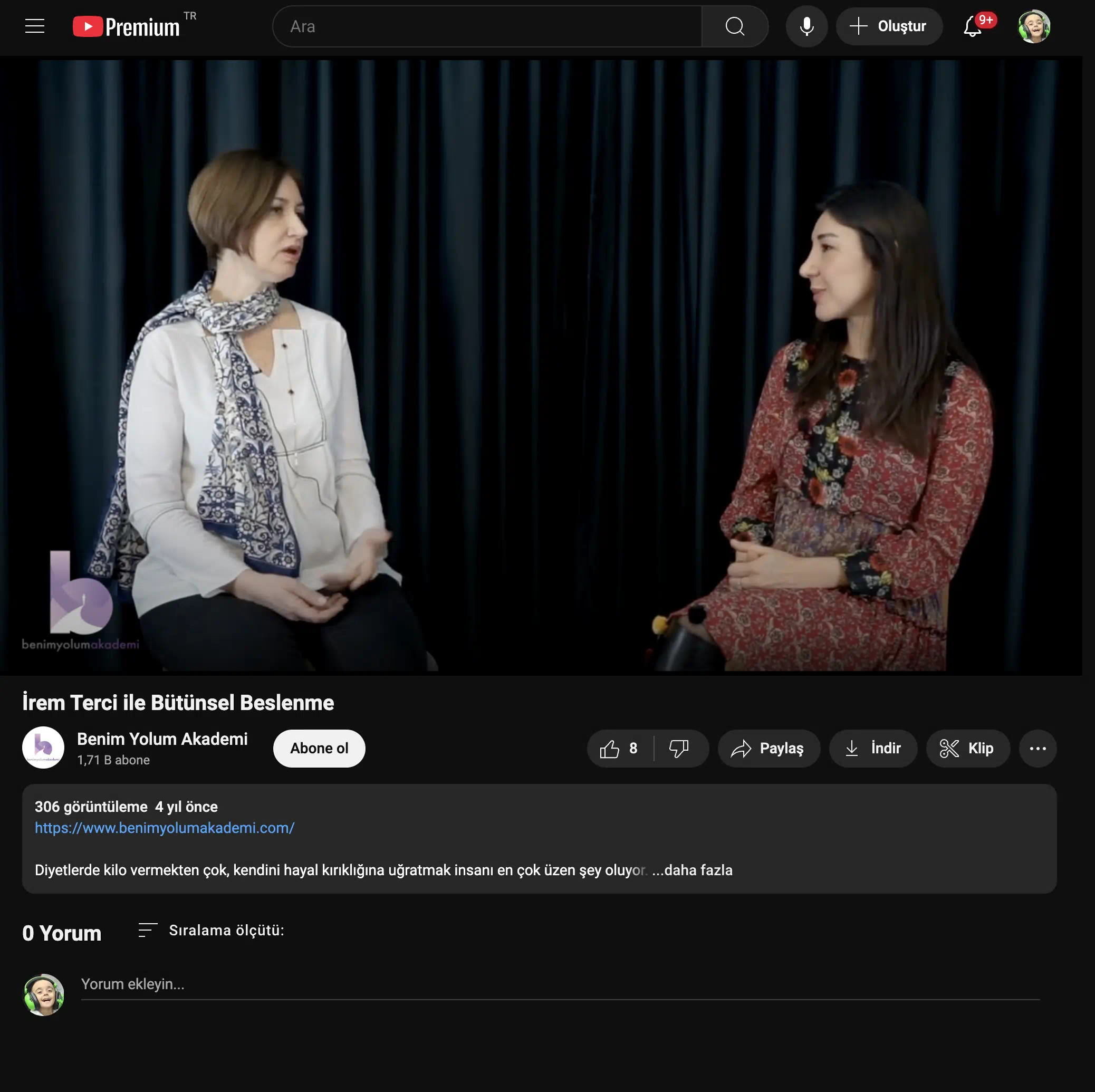This screenshot has height=1092, width=1095.
Task: Focus the Ara search field
Action: coord(487,26)
